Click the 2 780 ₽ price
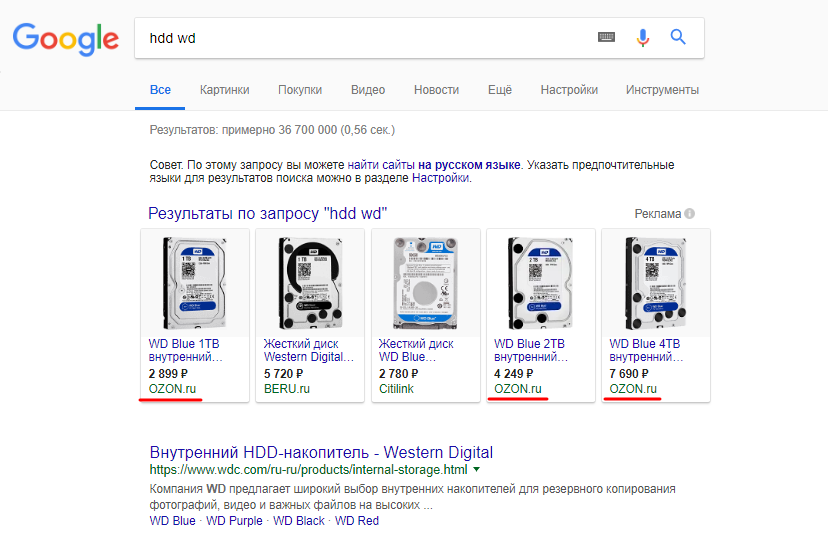Viewport: 828px width, 535px height. pos(398,373)
